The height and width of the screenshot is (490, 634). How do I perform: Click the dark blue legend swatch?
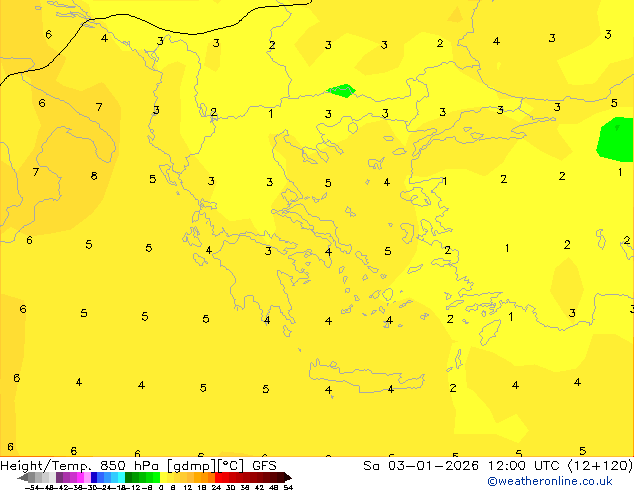point(94,477)
